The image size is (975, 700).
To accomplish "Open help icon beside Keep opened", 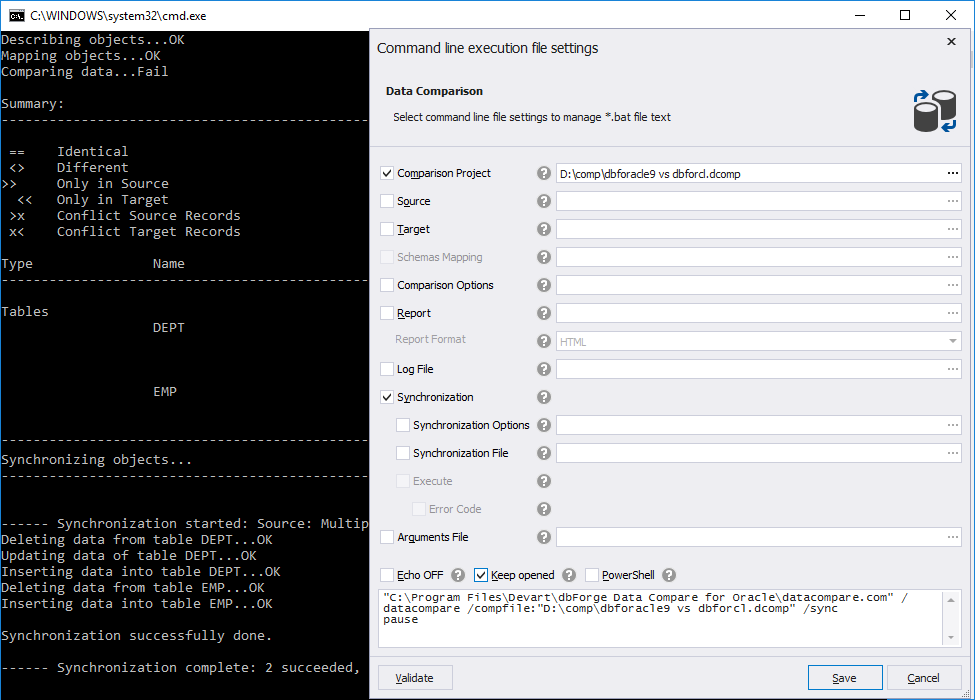I will 569,575.
